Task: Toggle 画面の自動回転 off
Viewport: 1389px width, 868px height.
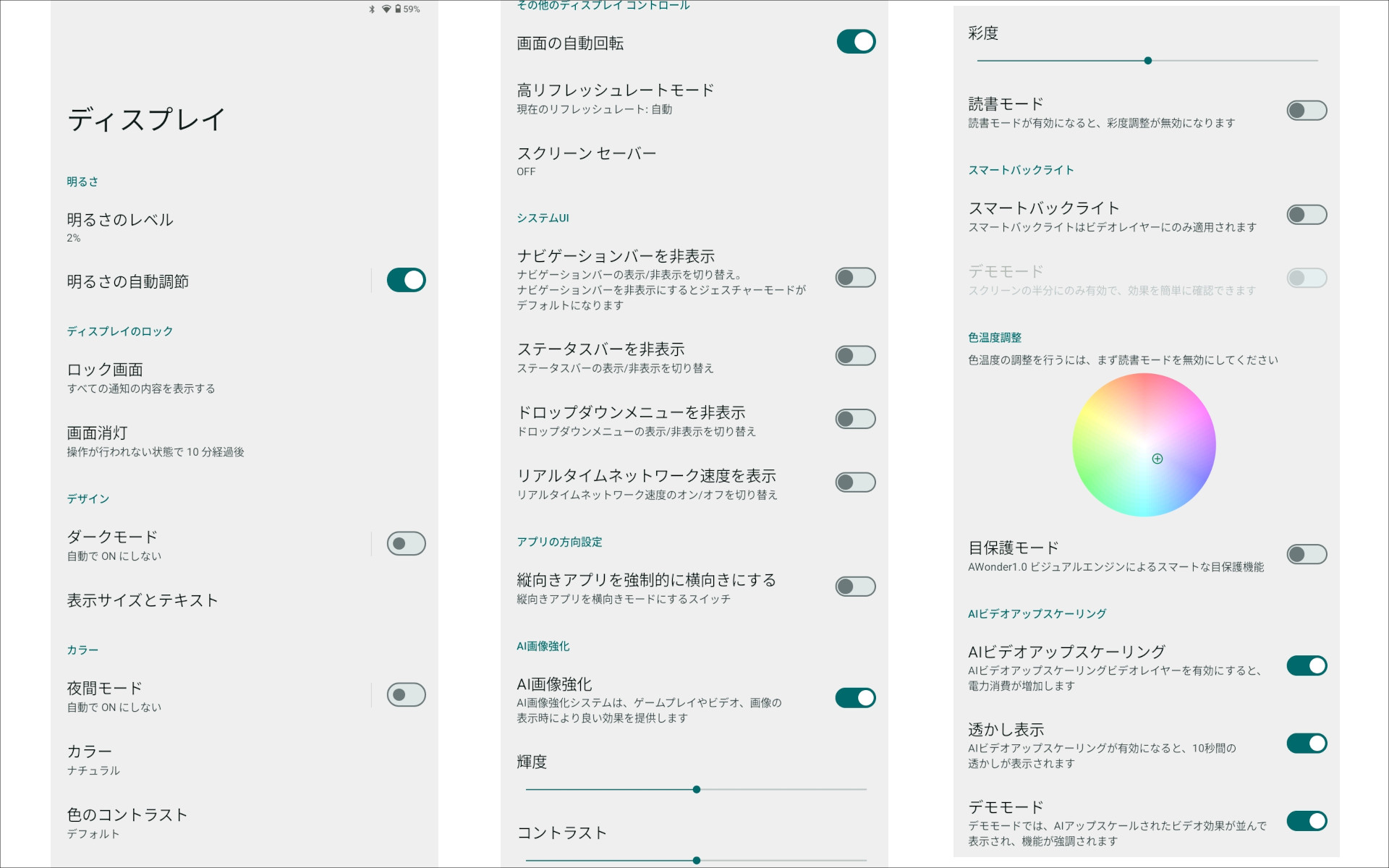Action: [856, 41]
